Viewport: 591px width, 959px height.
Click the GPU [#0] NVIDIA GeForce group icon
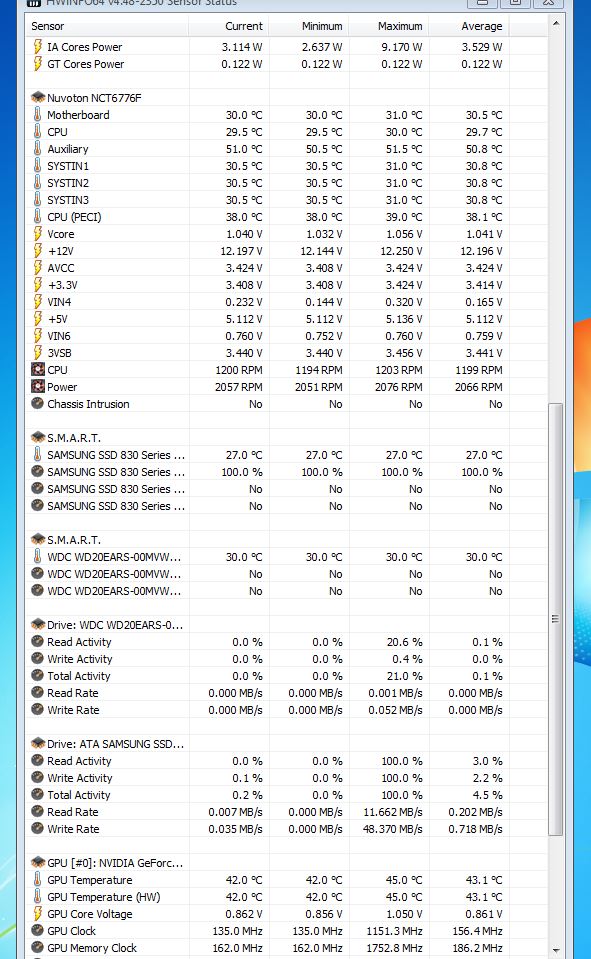(x=38, y=862)
